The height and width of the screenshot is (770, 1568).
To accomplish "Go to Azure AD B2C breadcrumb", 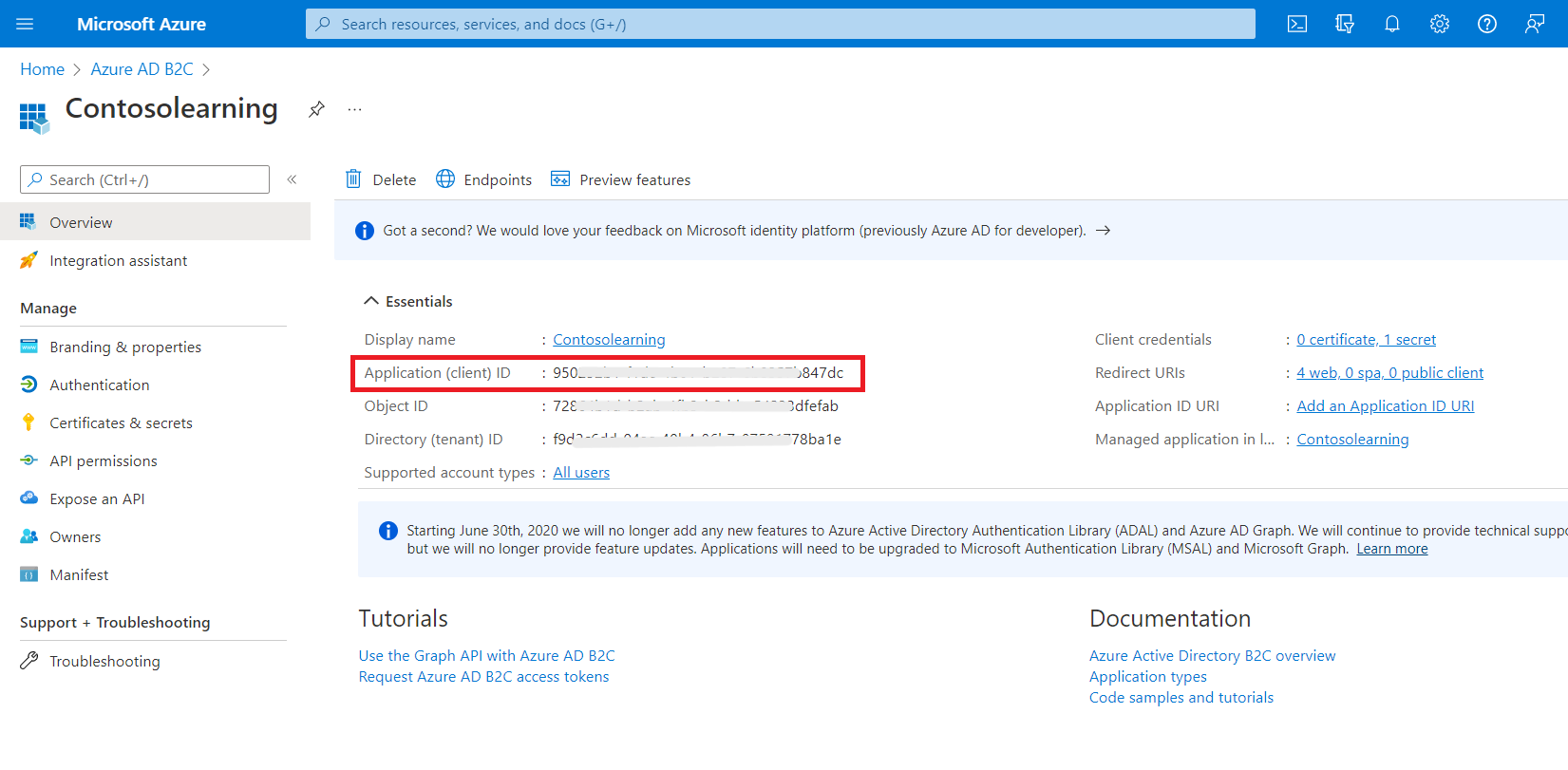I will pos(142,69).
